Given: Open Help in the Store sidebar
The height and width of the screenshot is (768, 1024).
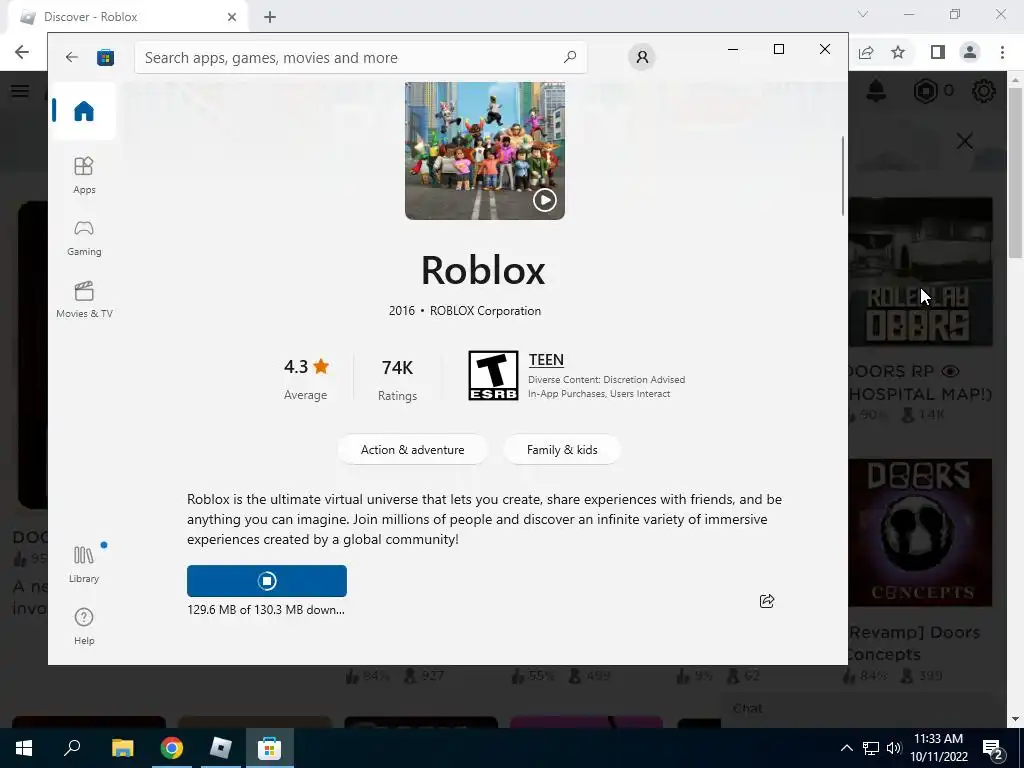Looking at the screenshot, I should 84,626.
